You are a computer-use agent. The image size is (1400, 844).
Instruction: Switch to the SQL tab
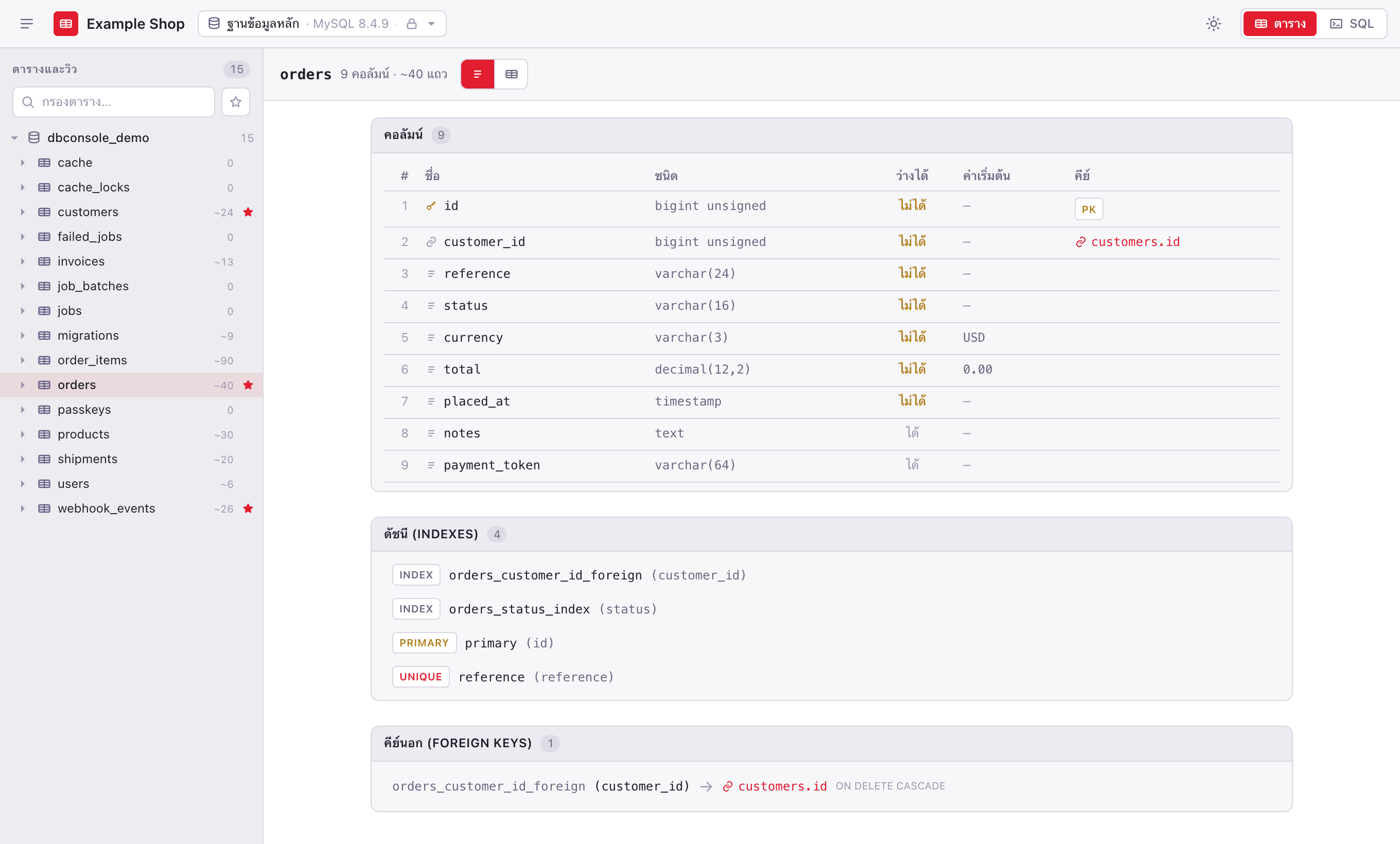1351,24
